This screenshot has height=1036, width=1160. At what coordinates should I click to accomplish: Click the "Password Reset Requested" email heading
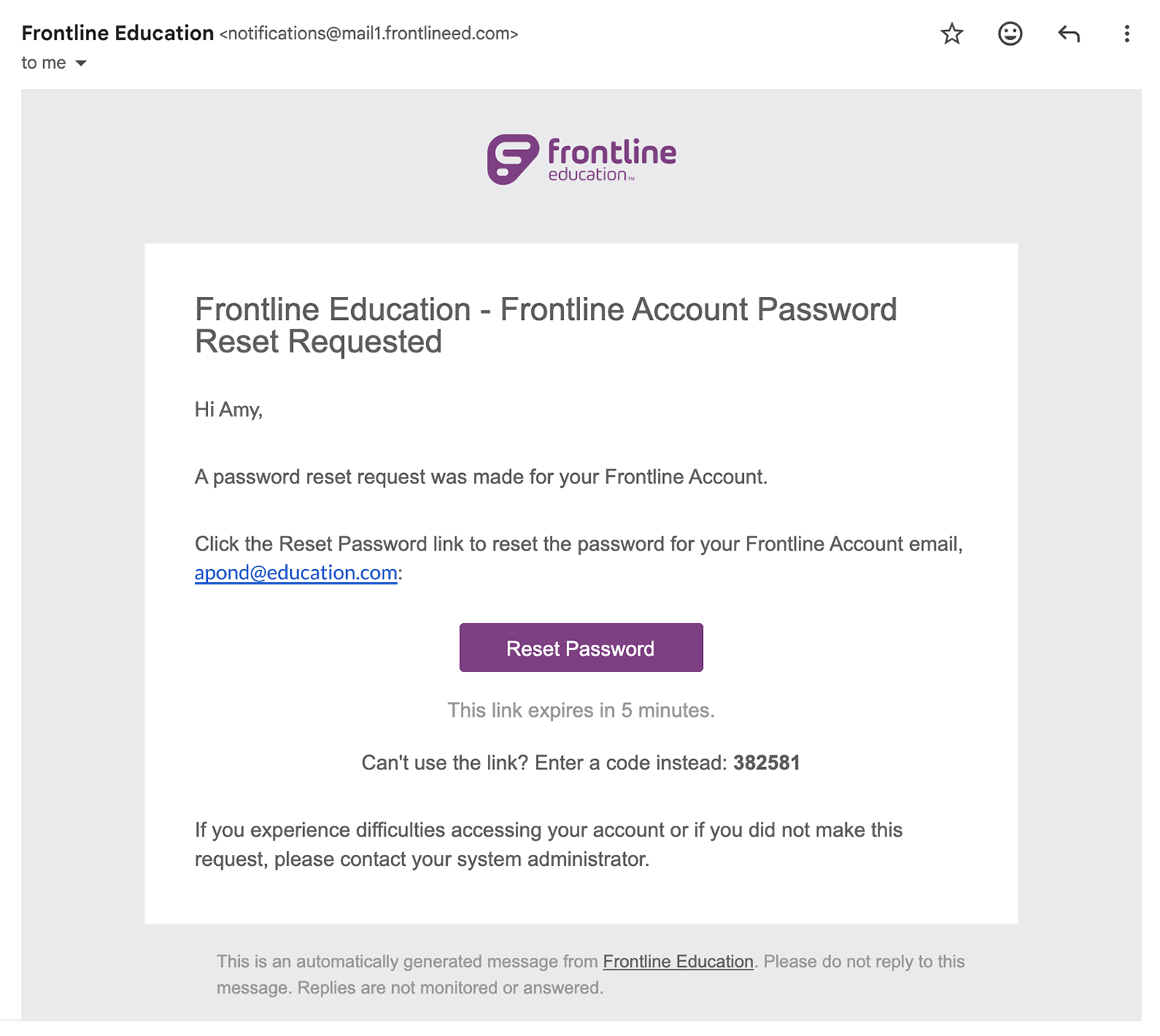[545, 325]
